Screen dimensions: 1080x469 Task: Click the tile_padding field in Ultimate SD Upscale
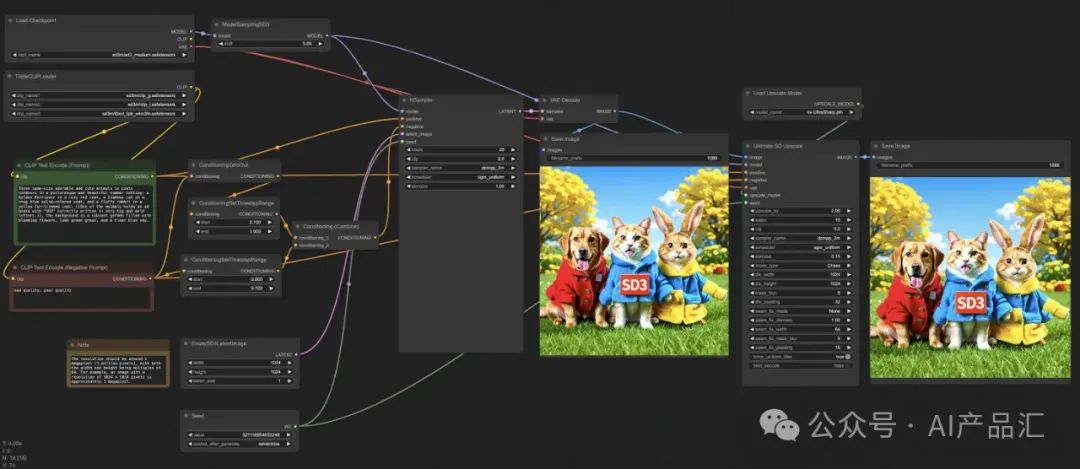pyautogui.click(x=801, y=302)
